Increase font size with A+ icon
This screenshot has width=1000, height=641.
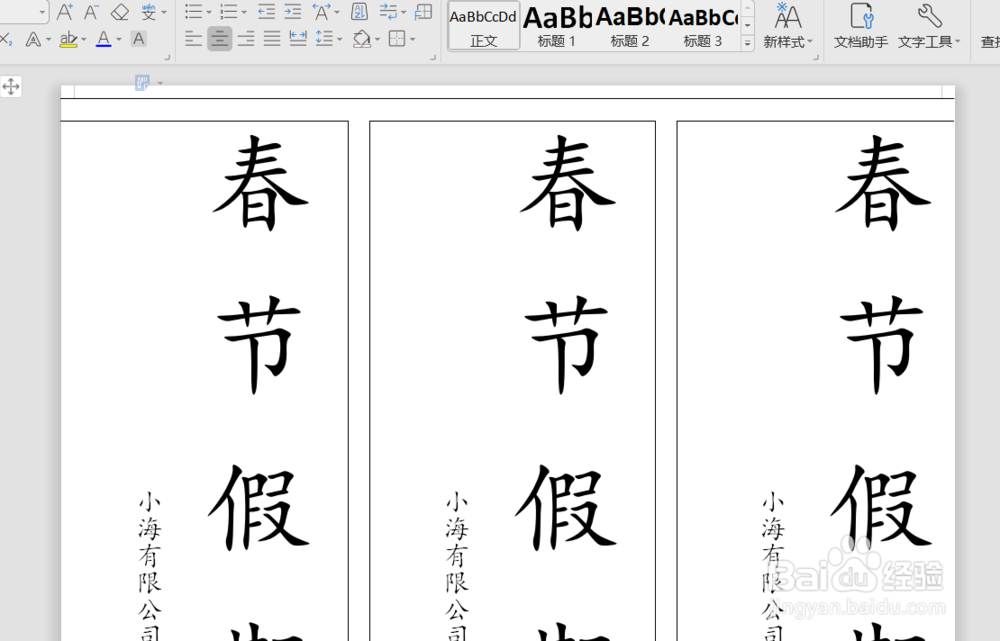coord(64,12)
